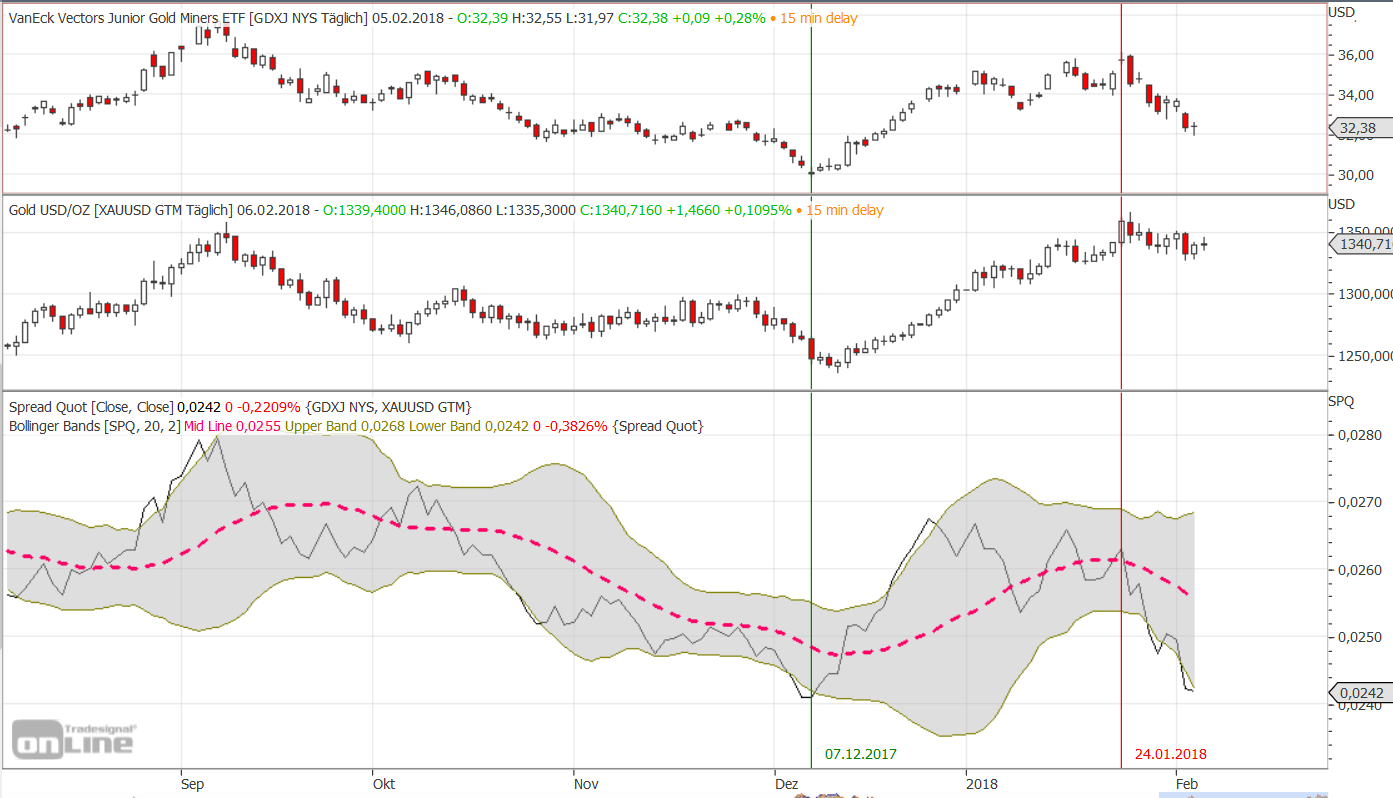
Task: Click the Feb label on the time axis
Action: (1187, 783)
